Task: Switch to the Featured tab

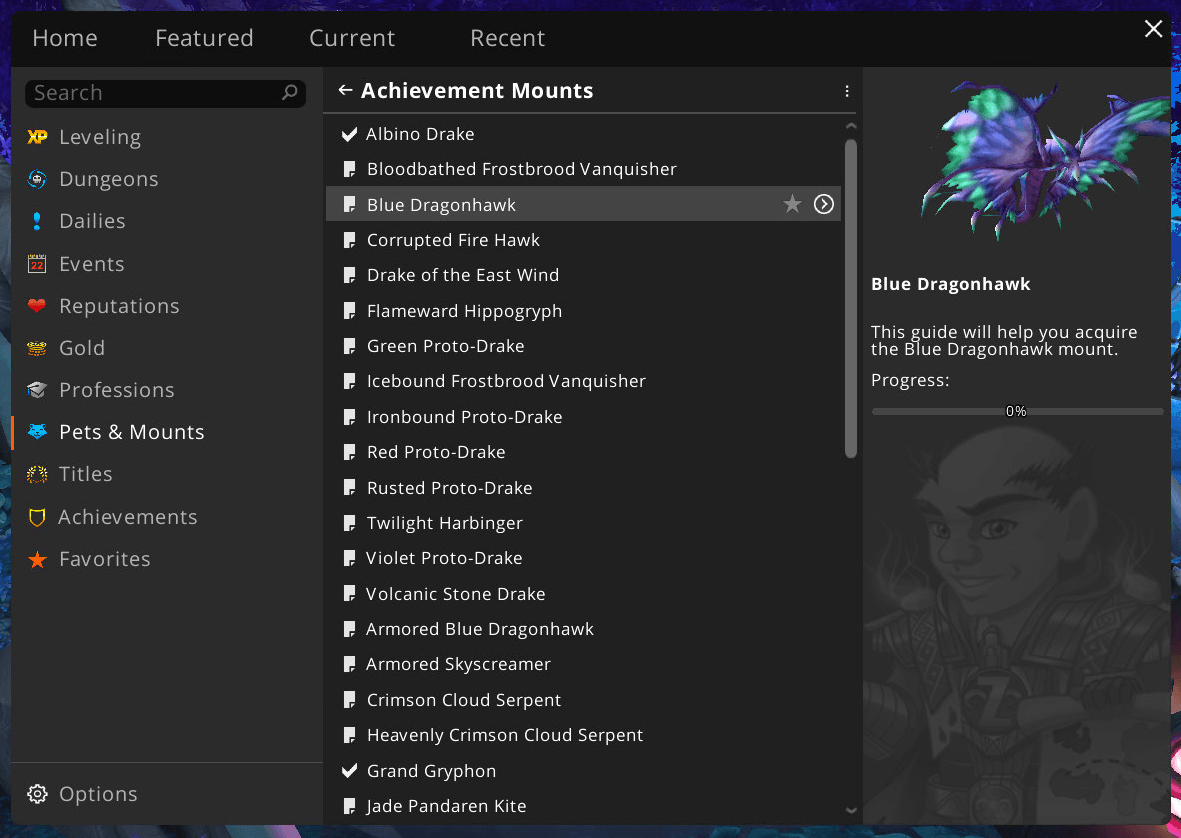Action: (204, 38)
